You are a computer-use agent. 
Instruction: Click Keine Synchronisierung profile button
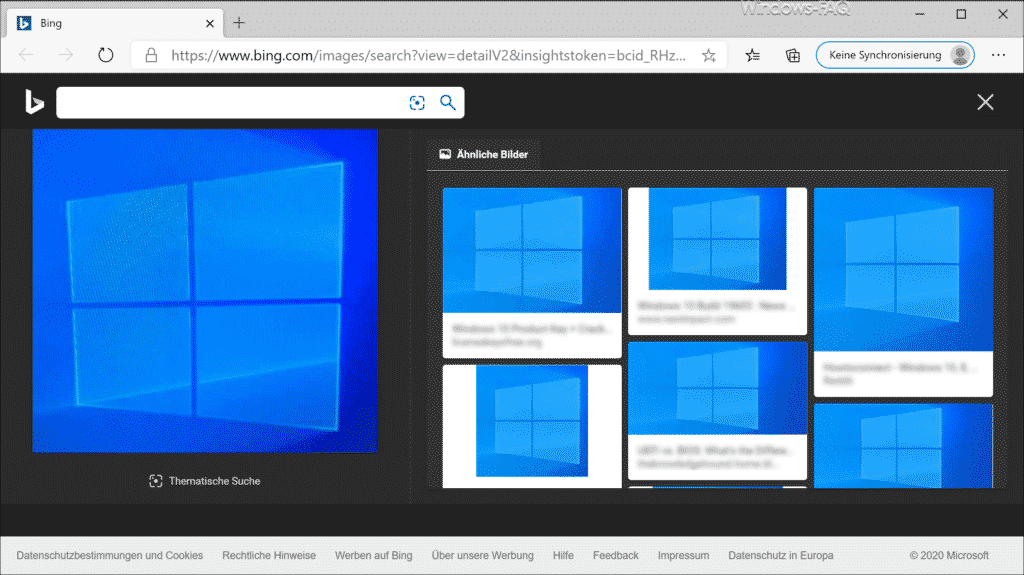[895, 55]
